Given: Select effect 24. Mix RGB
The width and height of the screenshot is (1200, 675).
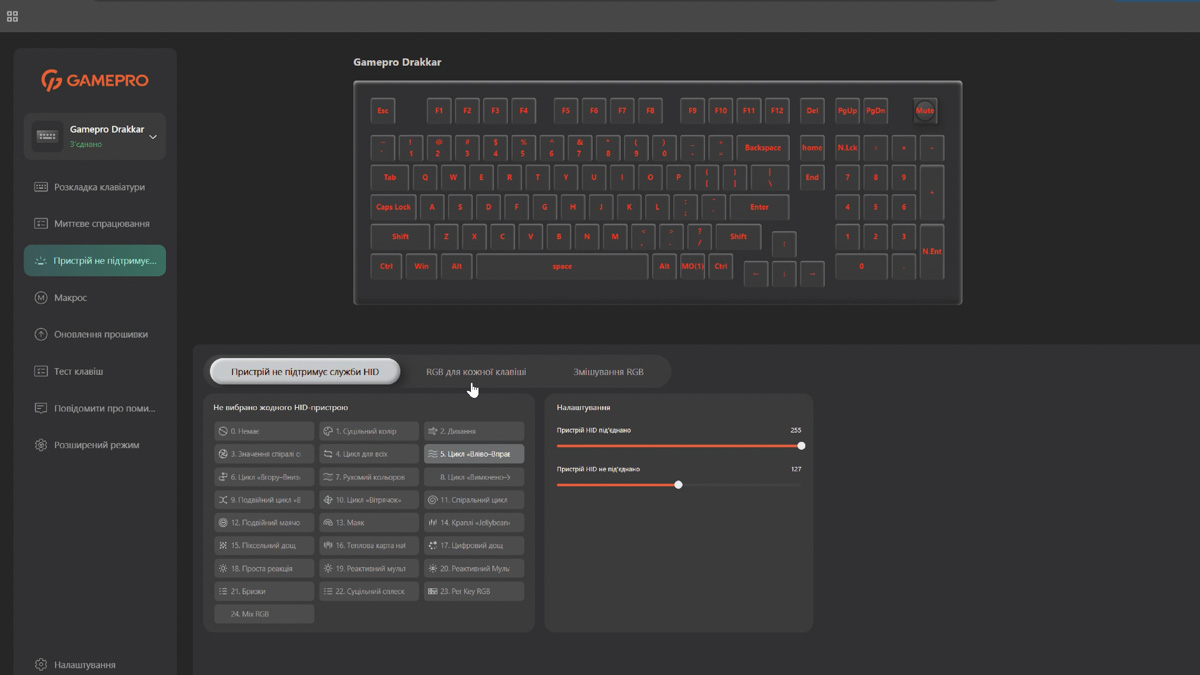Looking at the screenshot, I should [x=264, y=615].
